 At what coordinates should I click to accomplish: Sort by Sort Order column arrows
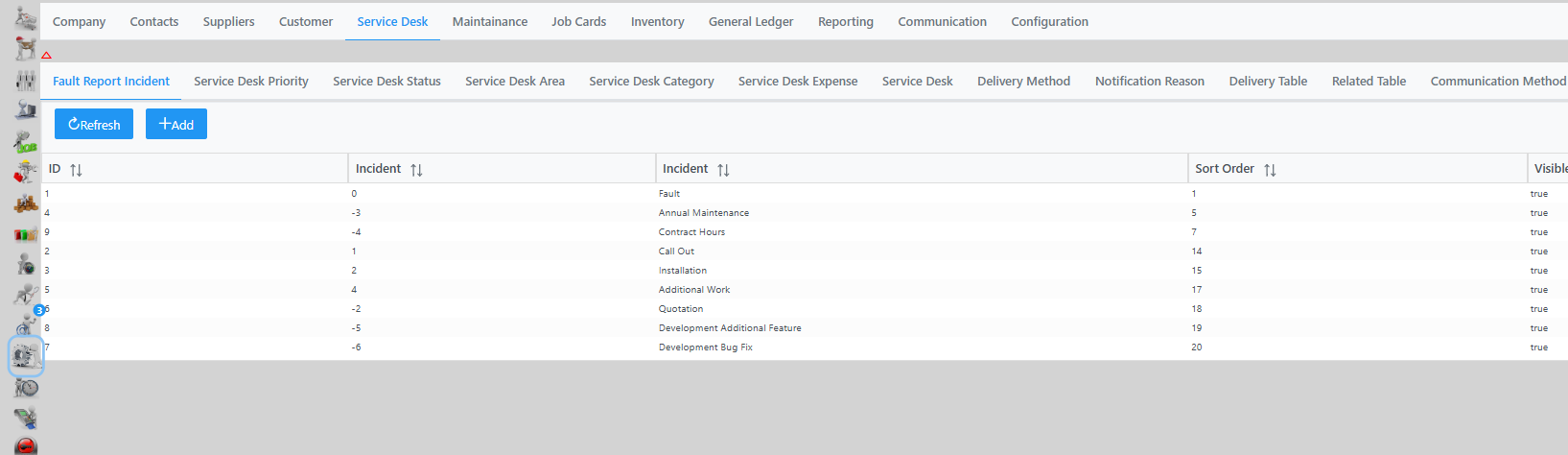[x=1270, y=170]
